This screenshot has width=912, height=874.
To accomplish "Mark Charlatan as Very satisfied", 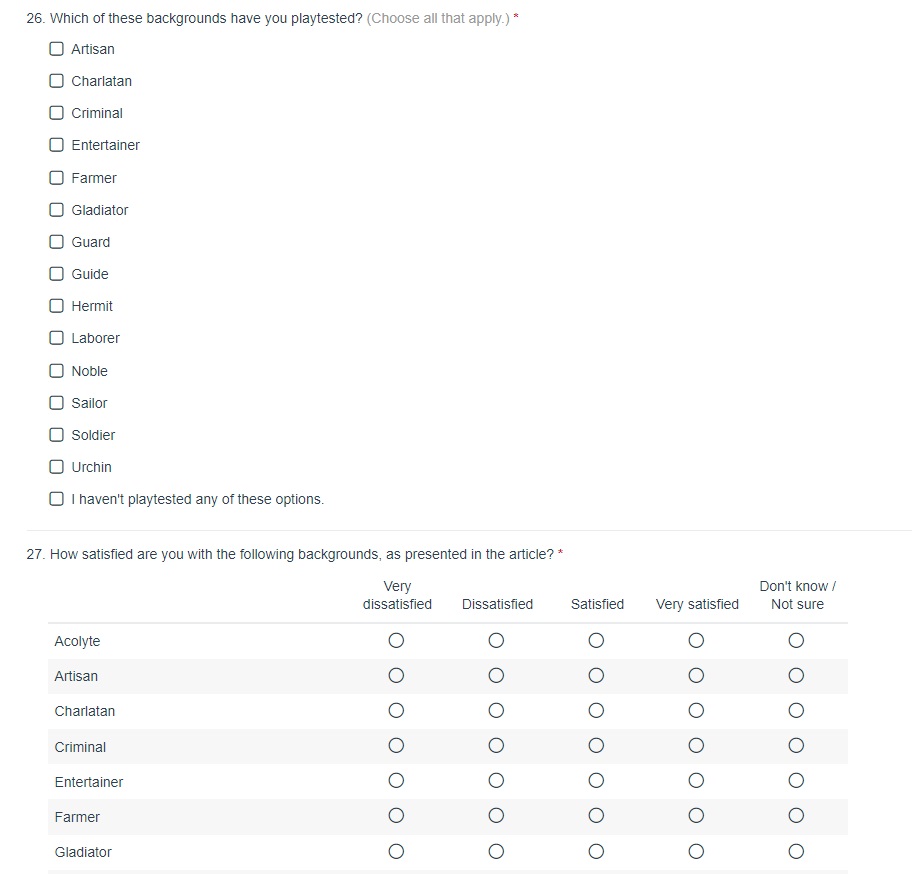I will point(696,711).
